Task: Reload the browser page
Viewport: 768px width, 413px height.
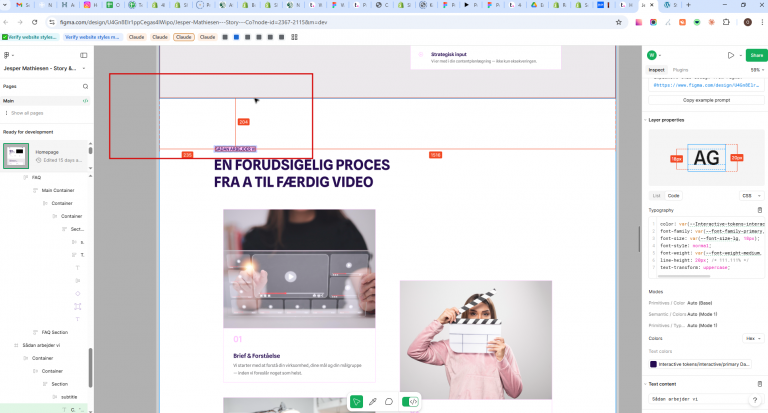Action: coord(34,22)
